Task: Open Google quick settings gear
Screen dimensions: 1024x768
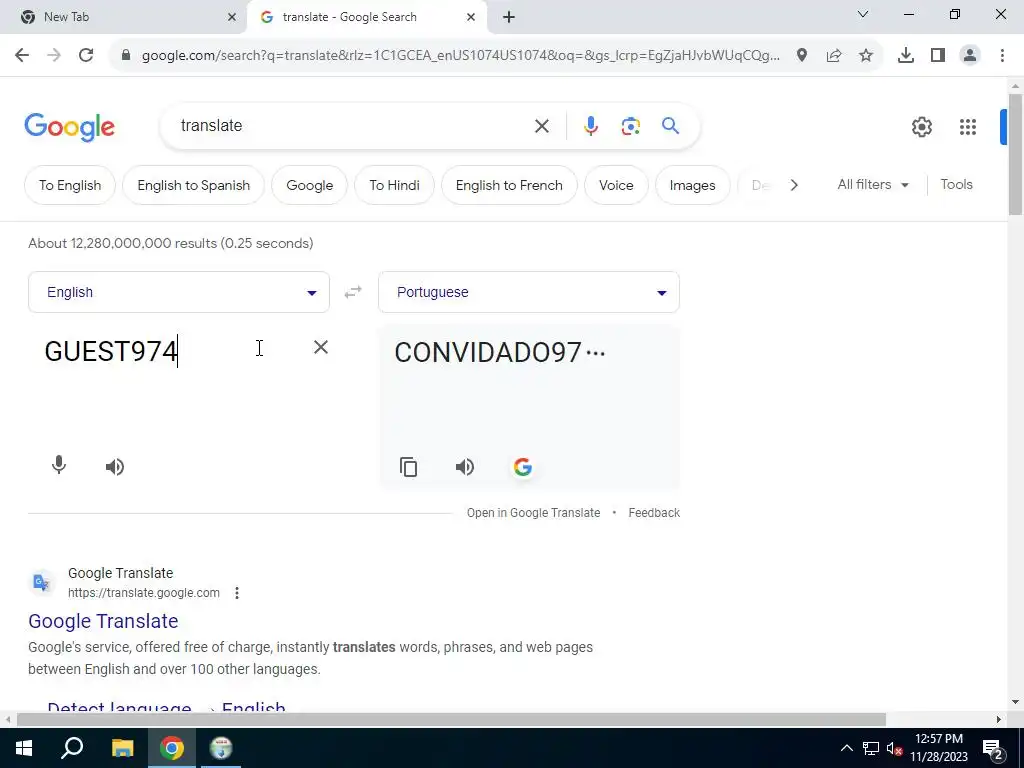Action: click(x=921, y=127)
